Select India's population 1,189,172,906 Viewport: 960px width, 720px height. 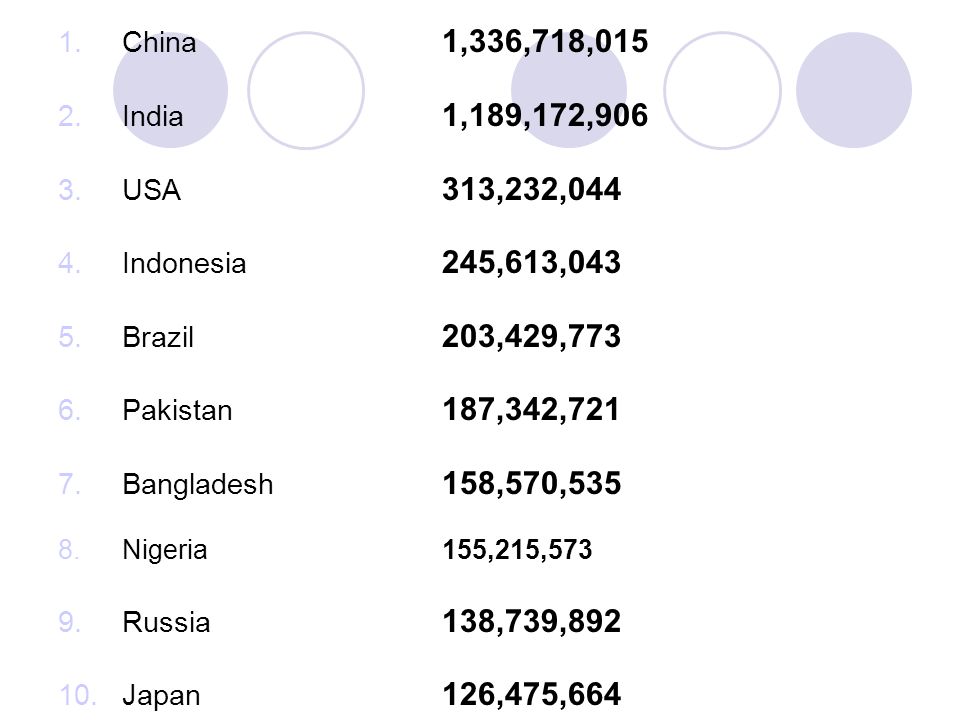[545, 116]
